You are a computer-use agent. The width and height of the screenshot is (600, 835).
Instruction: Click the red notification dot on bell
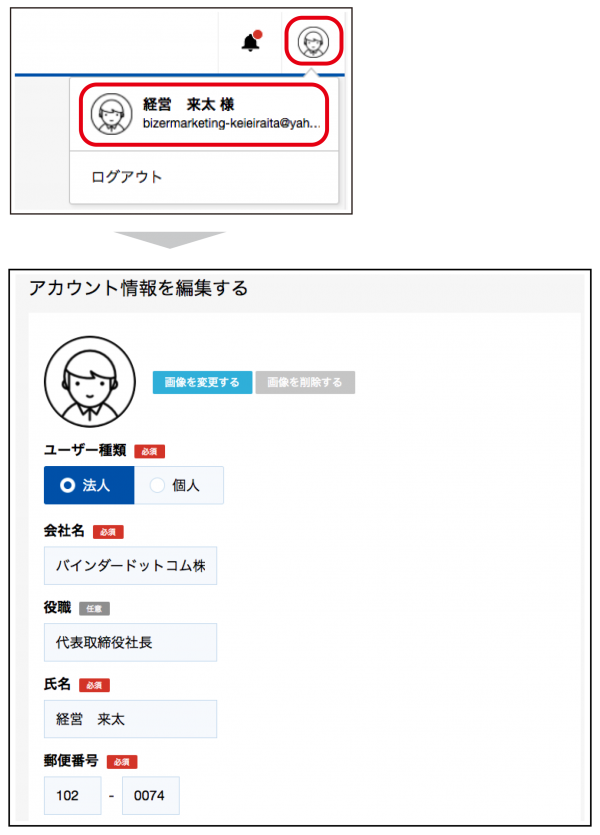(258, 35)
